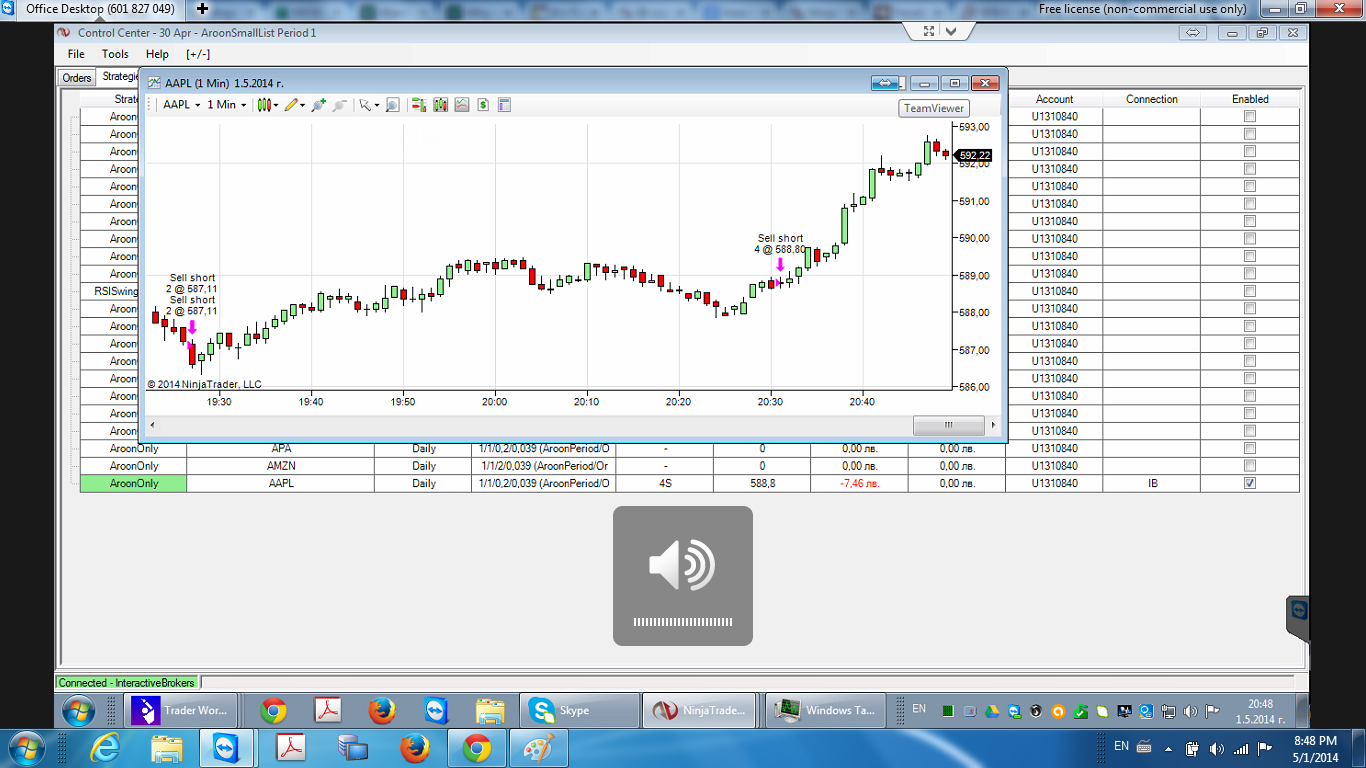
Task: Check Enabled checkbox for the AMZN strategy
Action: tap(1249, 466)
